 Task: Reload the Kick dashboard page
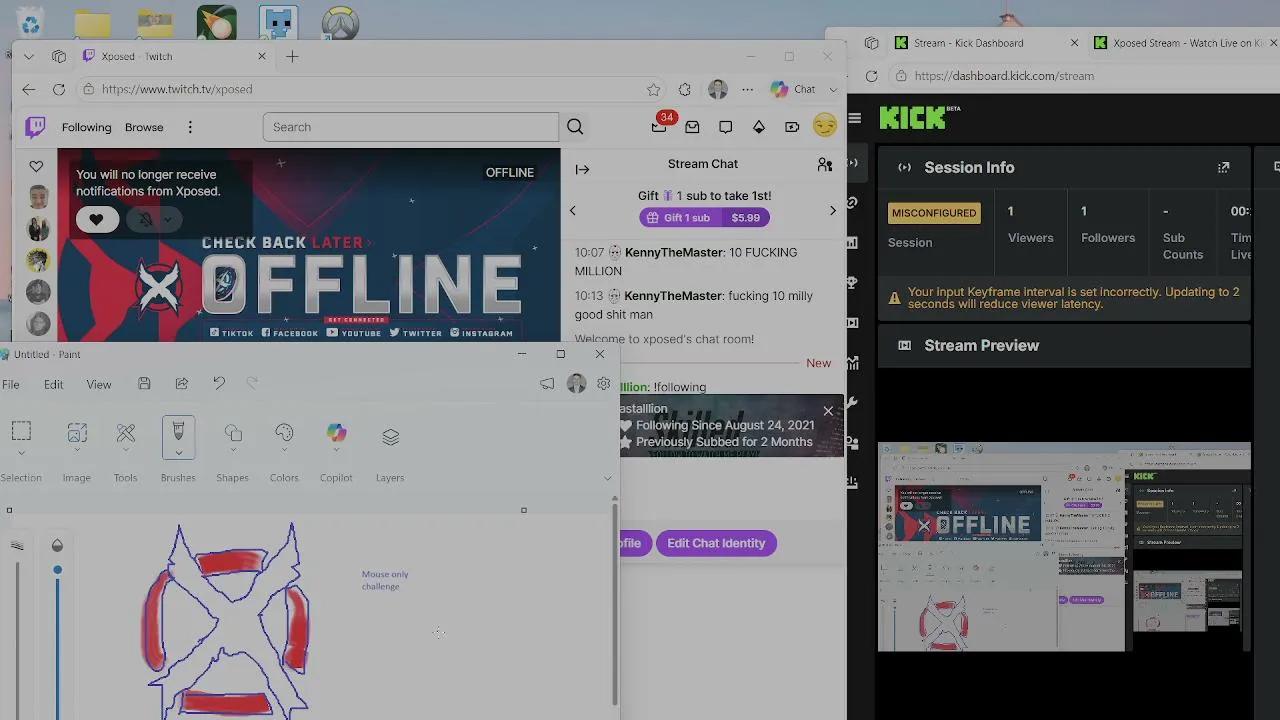coord(871,76)
